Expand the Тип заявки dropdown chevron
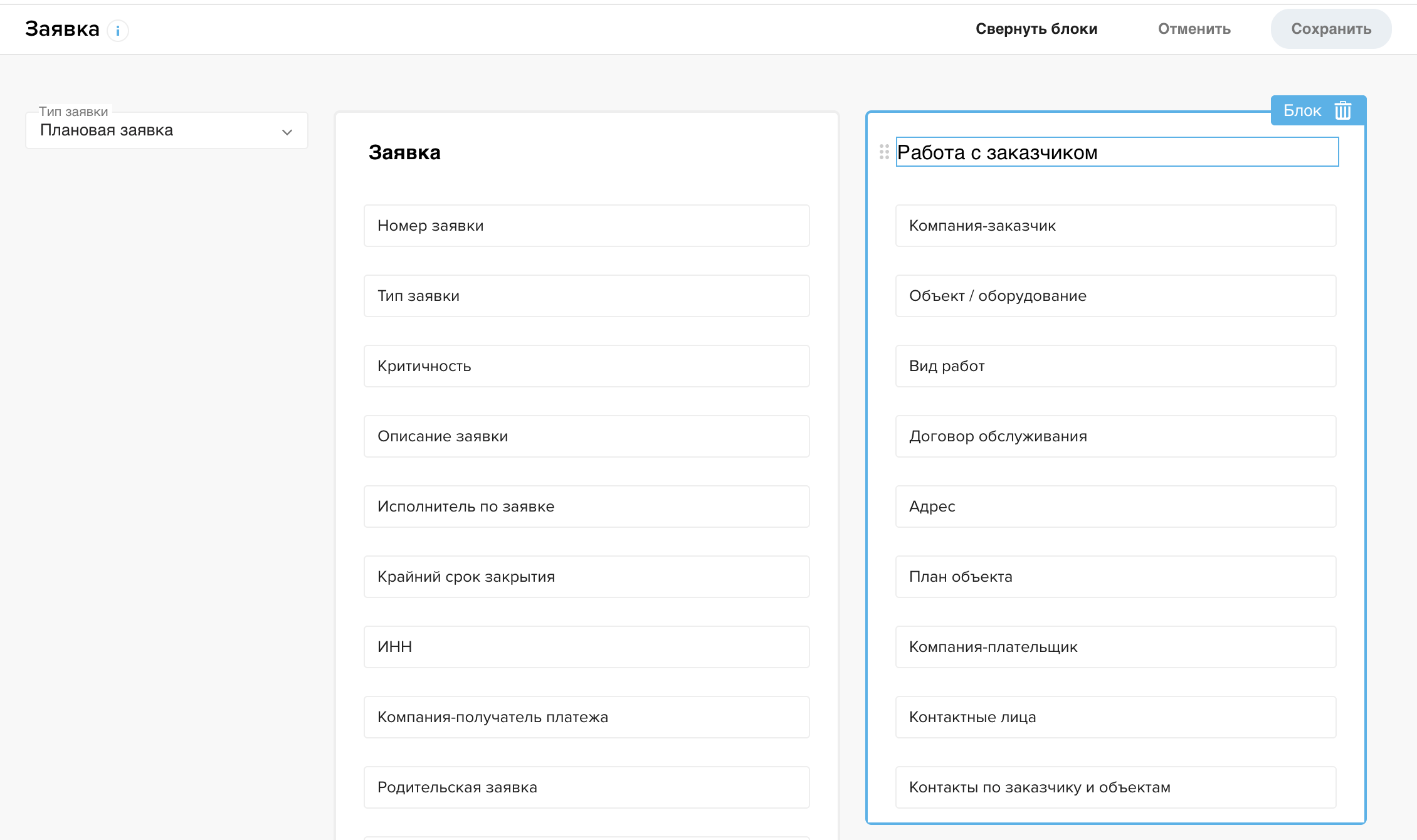The width and height of the screenshot is (1417, 840). 287,132
